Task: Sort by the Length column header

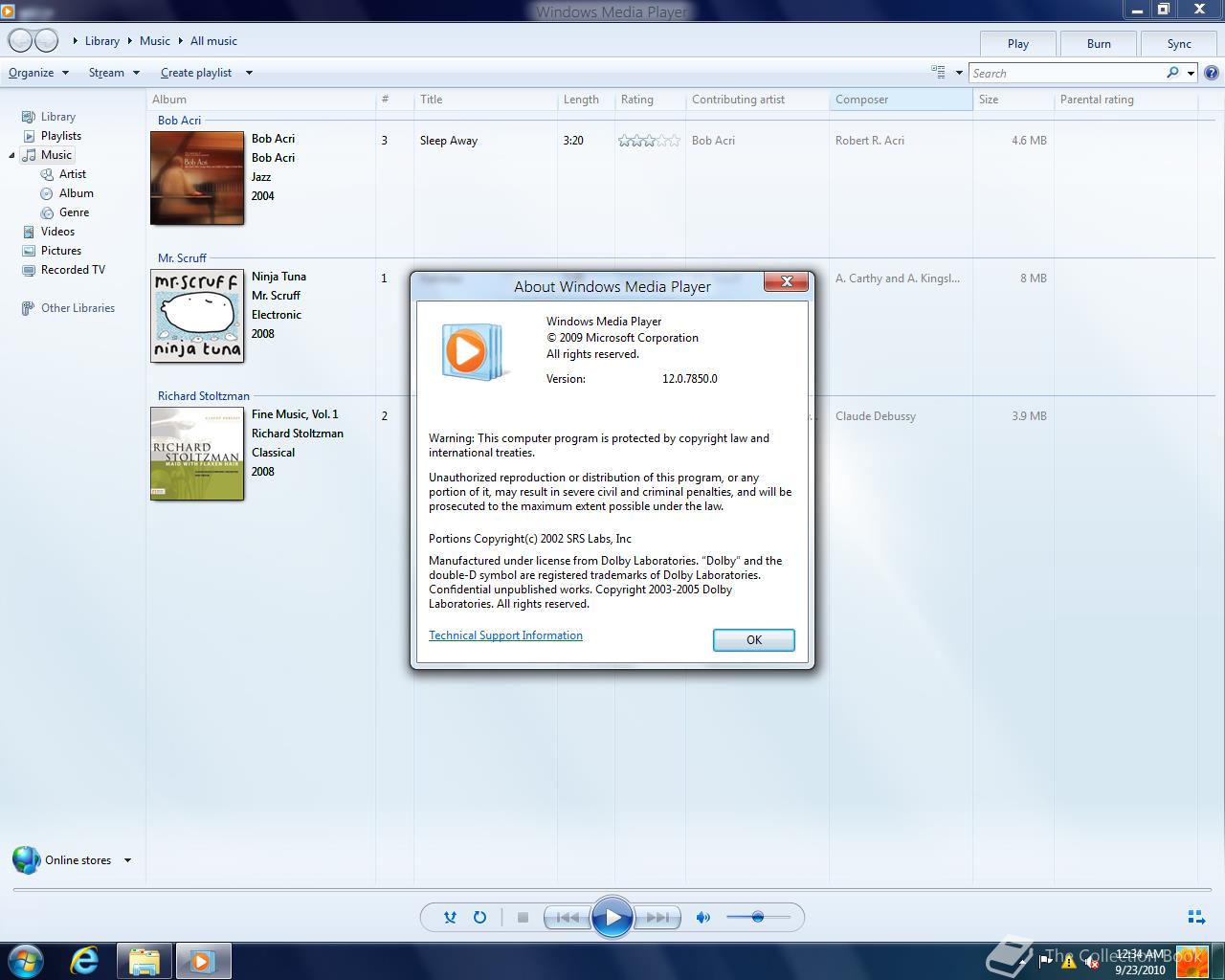Action: point(586,100)
